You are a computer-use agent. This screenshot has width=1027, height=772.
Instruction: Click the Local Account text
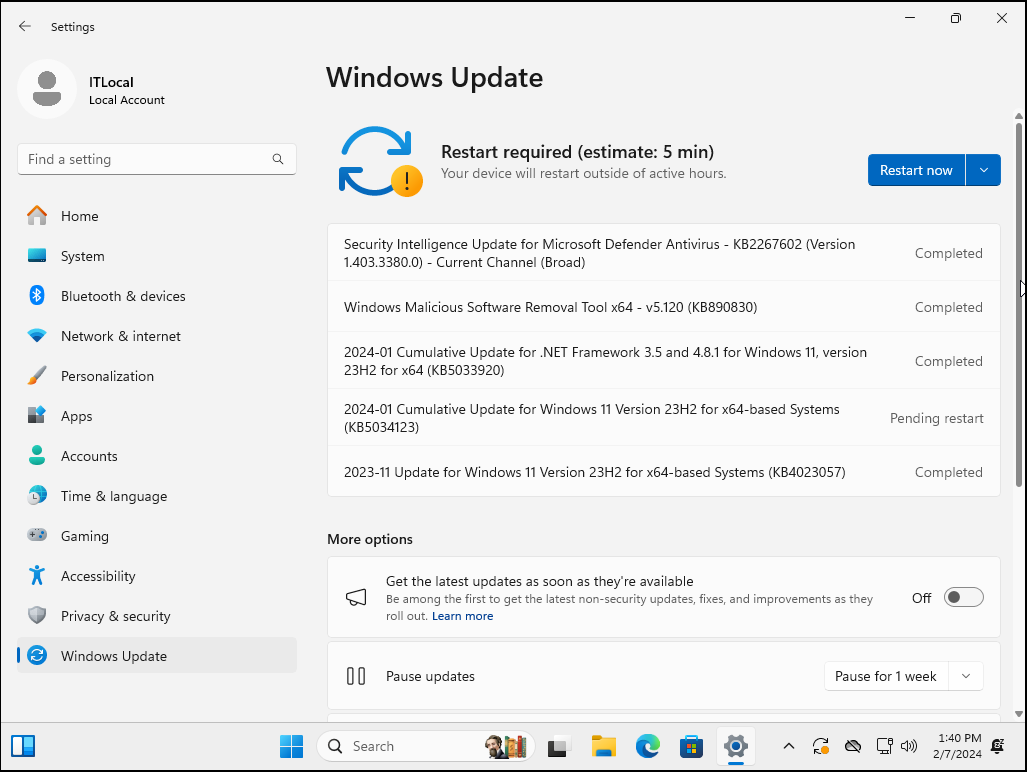[x=127, y=100]
